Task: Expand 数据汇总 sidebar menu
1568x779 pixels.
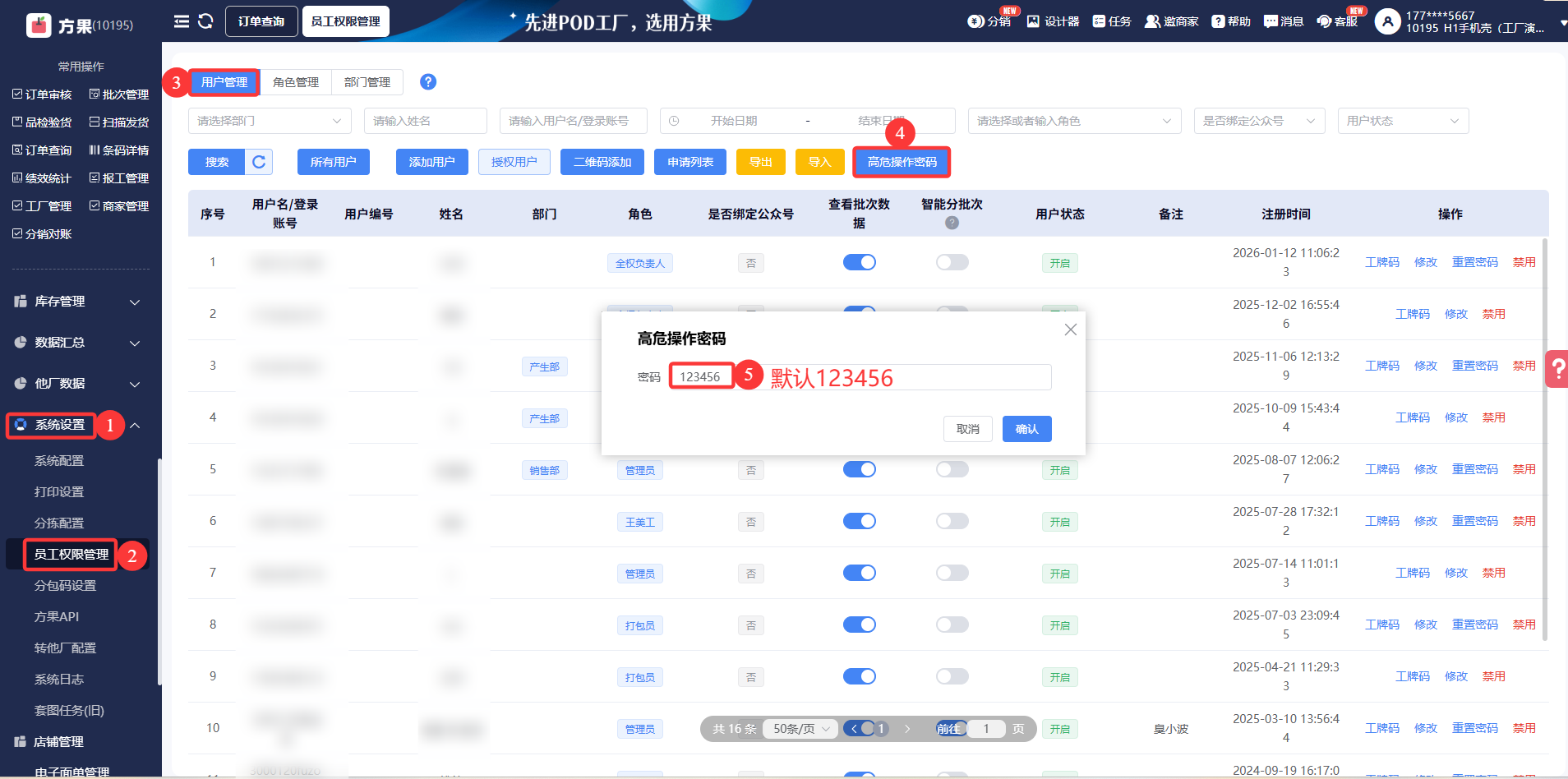Action: coord(77,343)
